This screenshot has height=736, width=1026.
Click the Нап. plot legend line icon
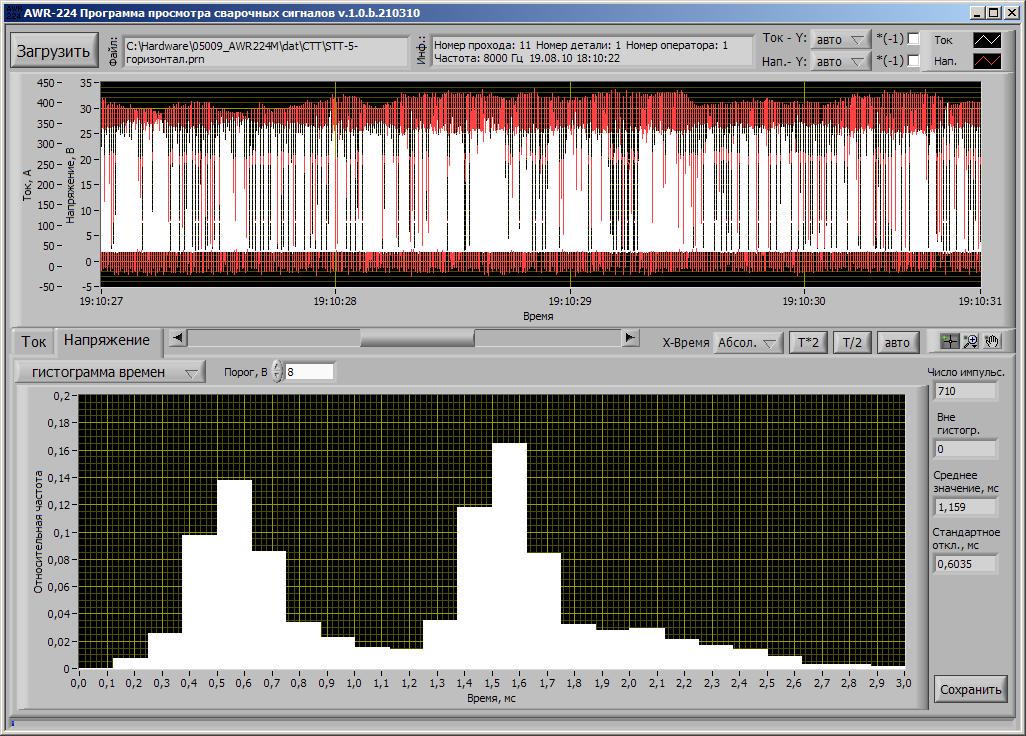(988, 61)
